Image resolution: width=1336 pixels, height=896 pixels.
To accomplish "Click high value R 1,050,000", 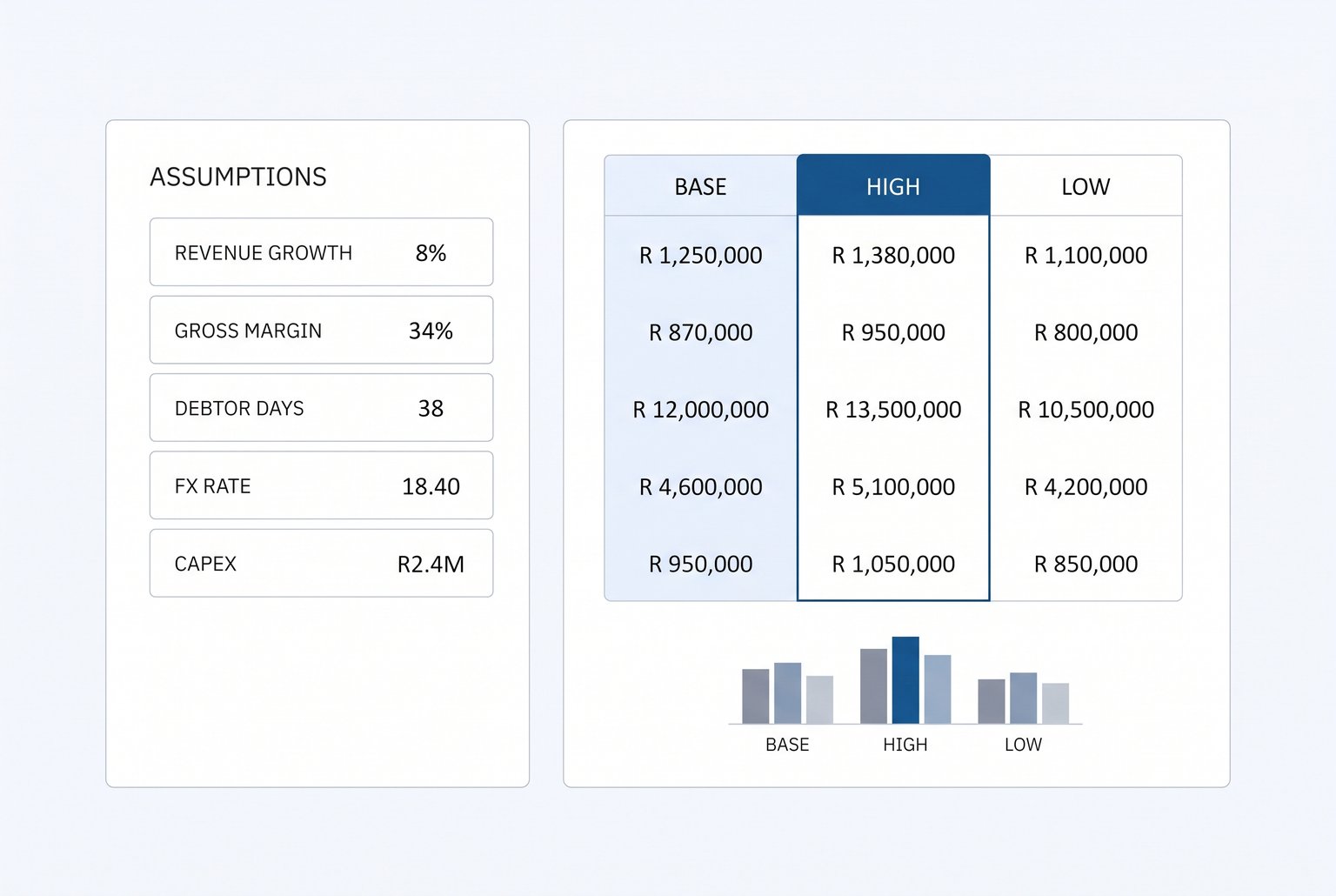I will pyautogui.click(x=893, y=565).
